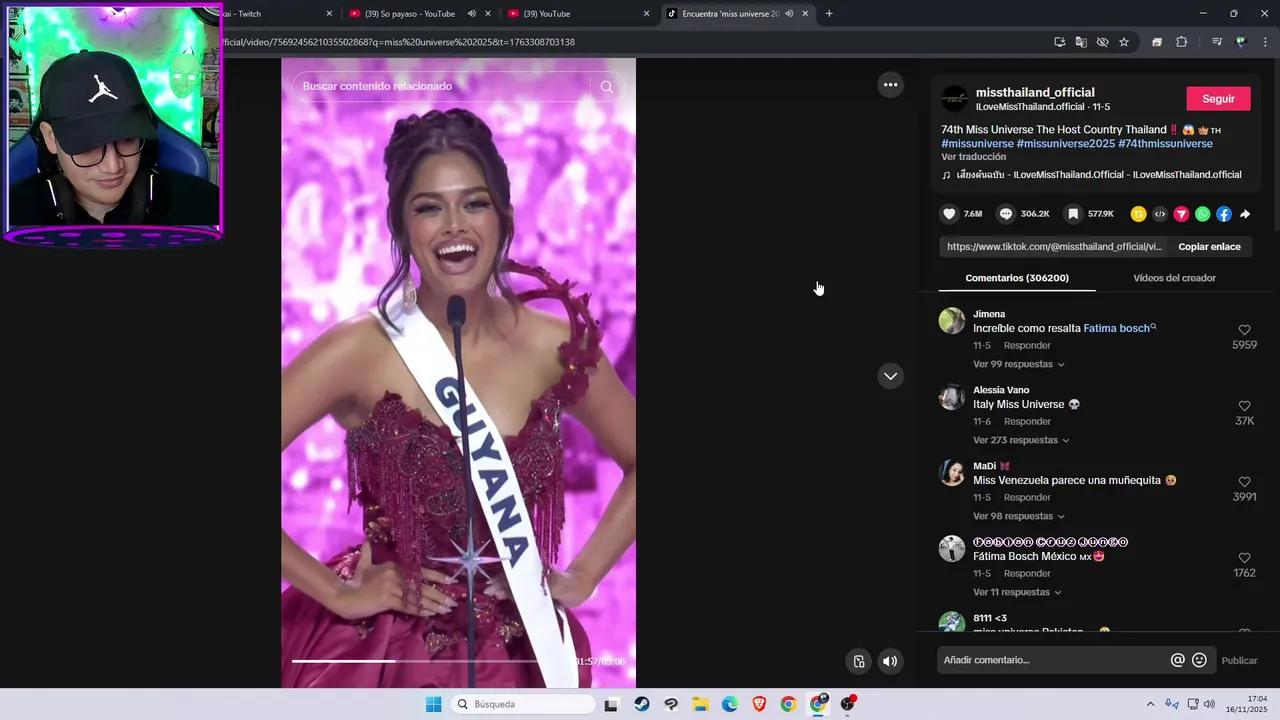This screenshot has height=720, width=1280.
Task: Share the video on Facebook
Action: (1224, 214)
